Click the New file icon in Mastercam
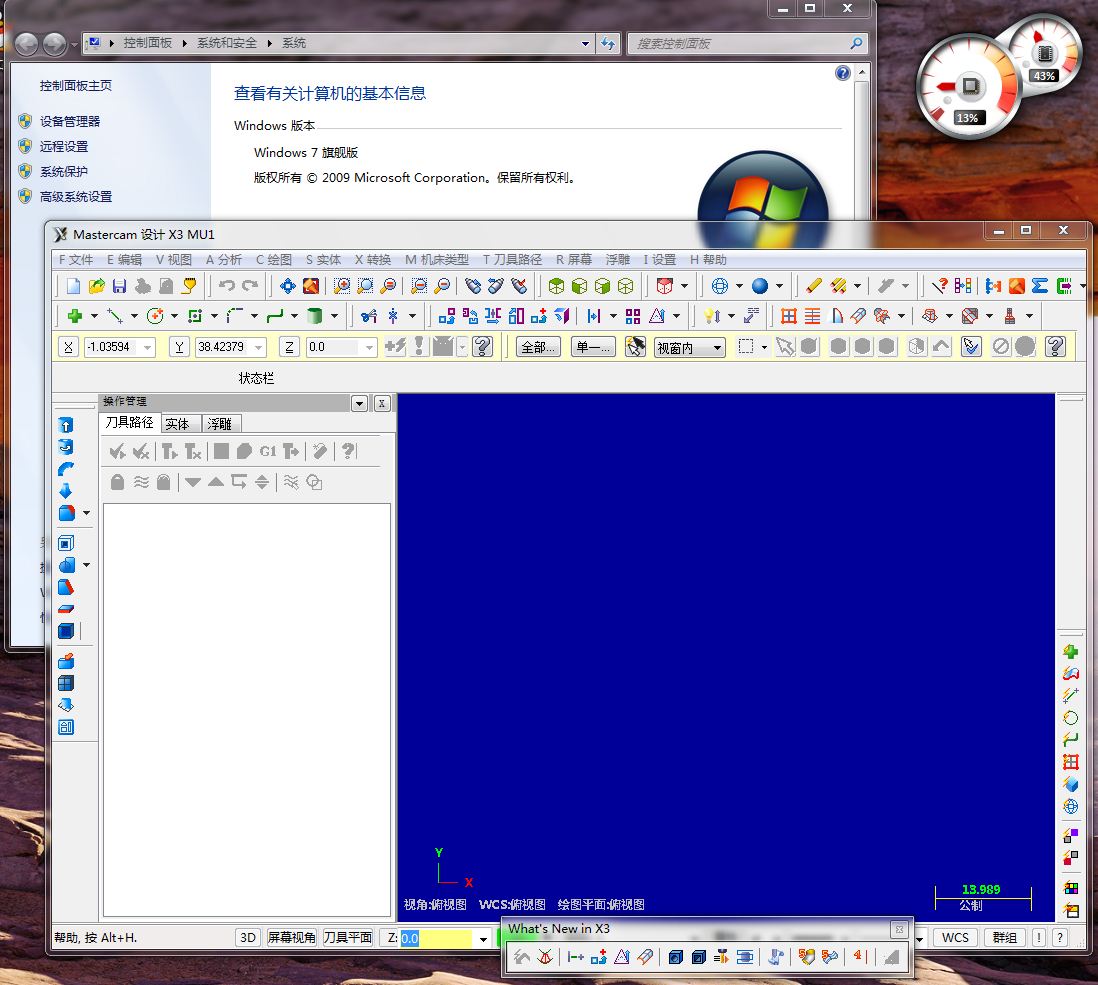The image size is (1098, 985). tap(74, 286)
